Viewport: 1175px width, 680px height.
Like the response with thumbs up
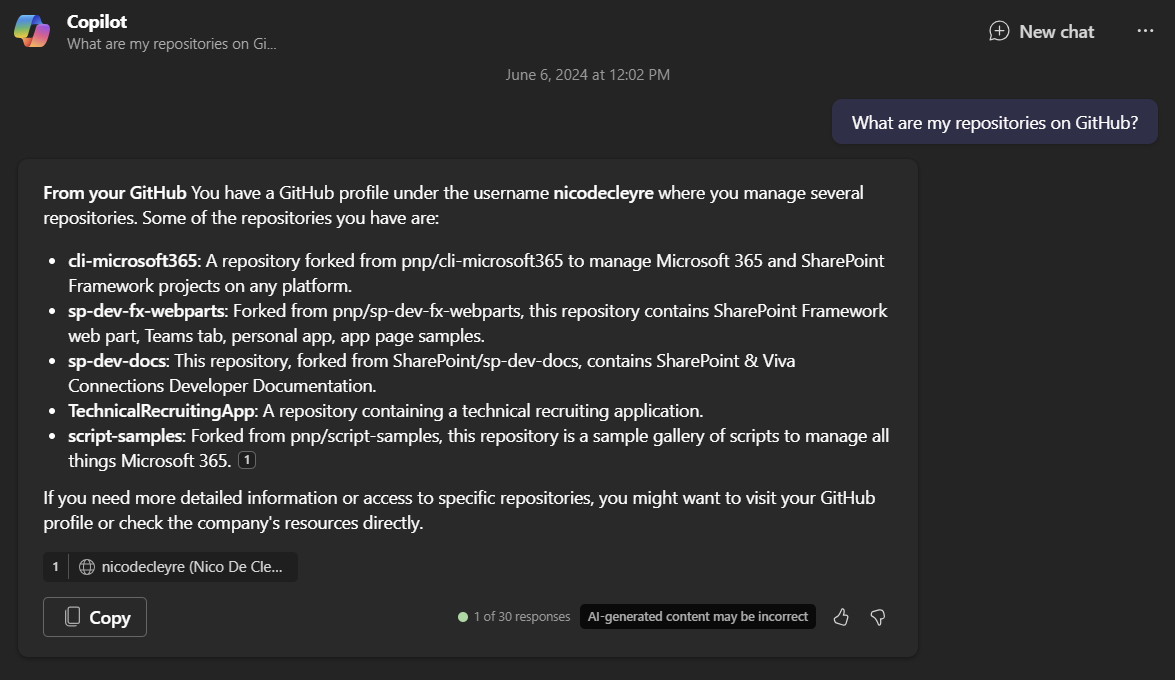841,617
